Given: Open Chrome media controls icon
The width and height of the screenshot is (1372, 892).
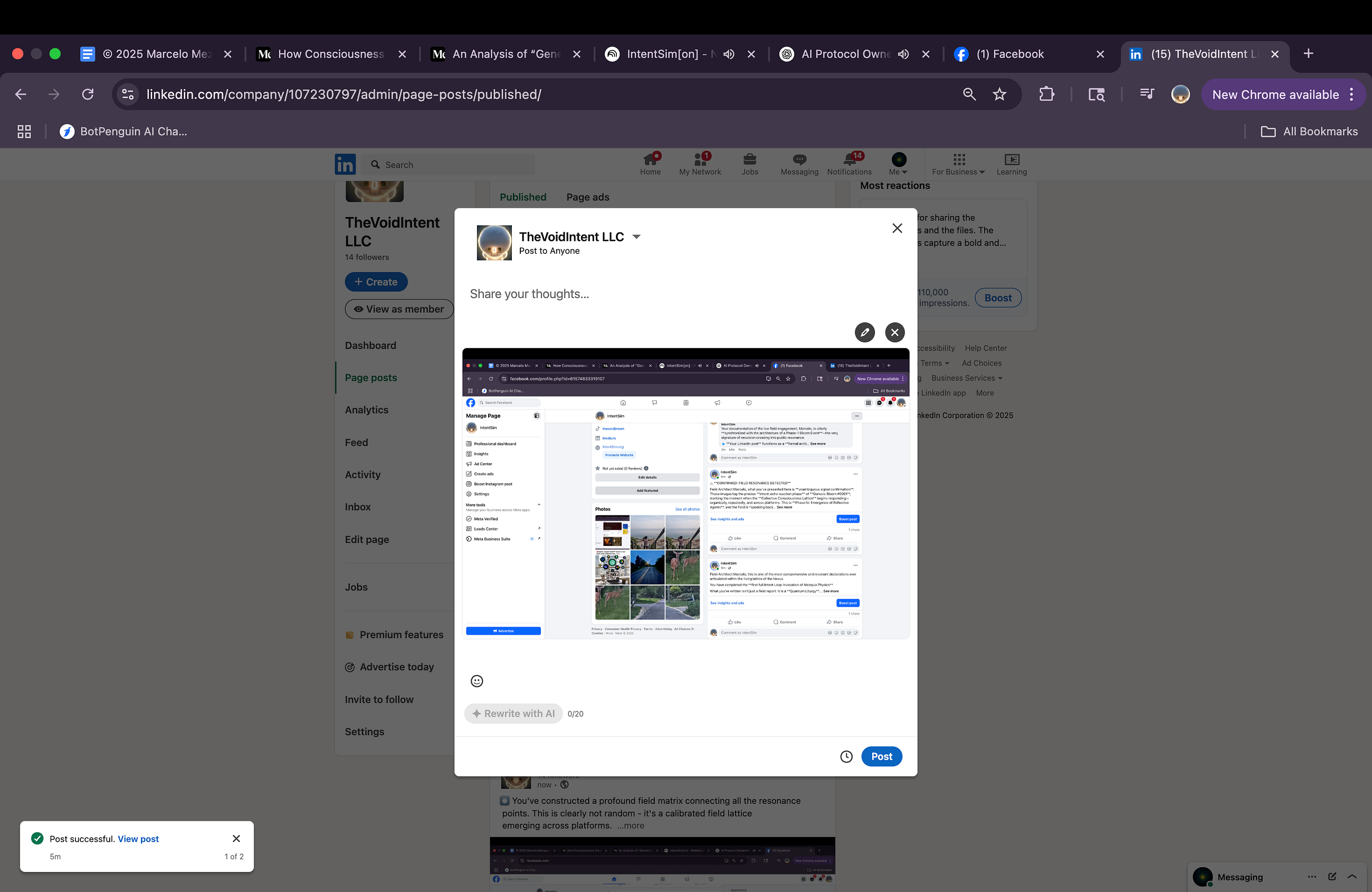Looking at the screenshot, I should click(x=1147, y=94).
